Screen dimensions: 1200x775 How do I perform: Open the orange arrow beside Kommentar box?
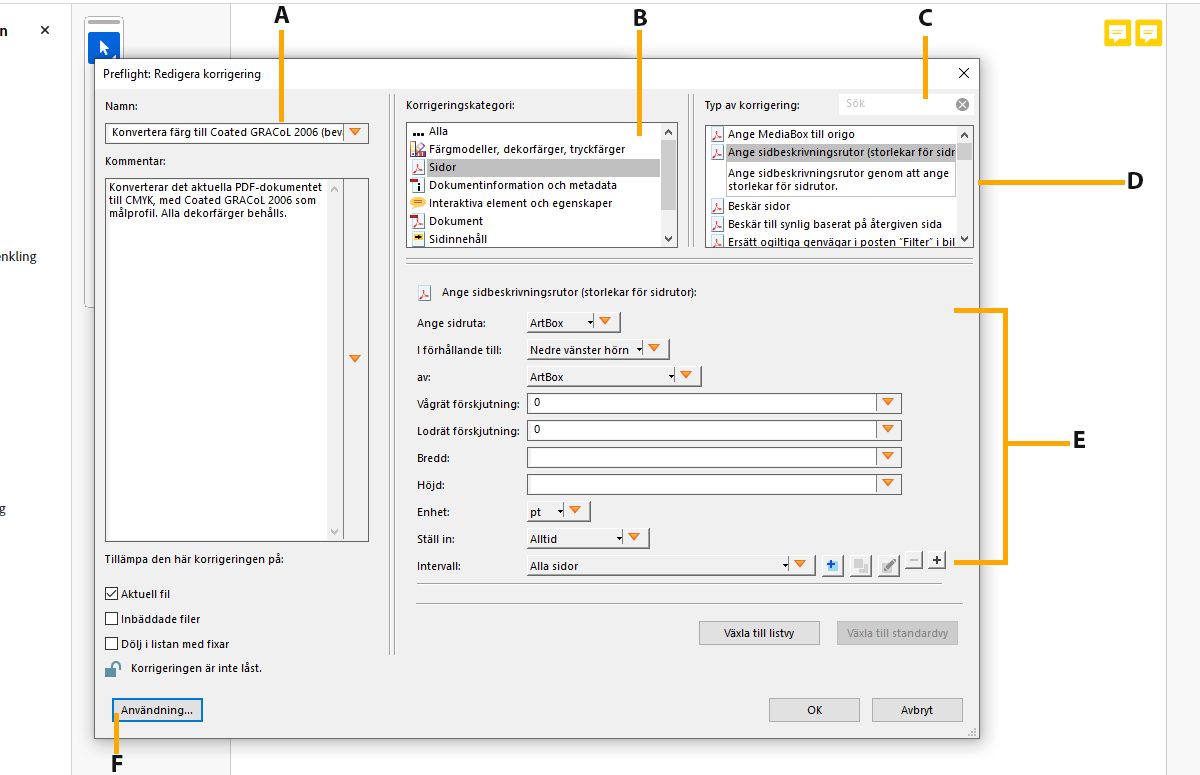[354, 358]
